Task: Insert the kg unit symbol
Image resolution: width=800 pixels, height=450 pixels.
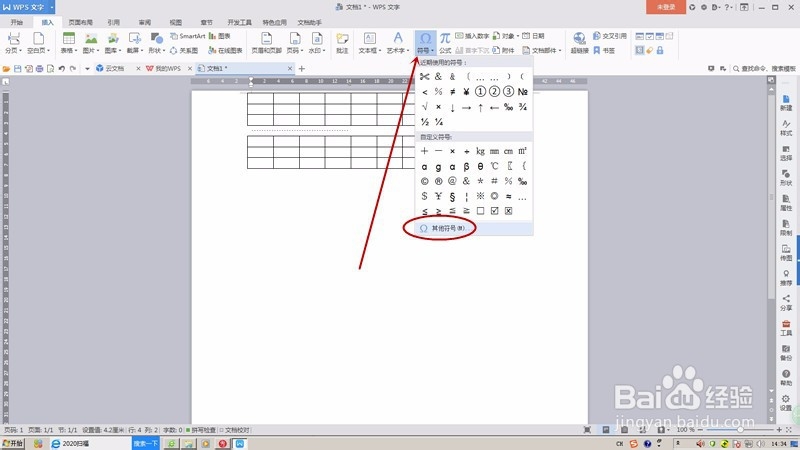Action: click(480, 151)
